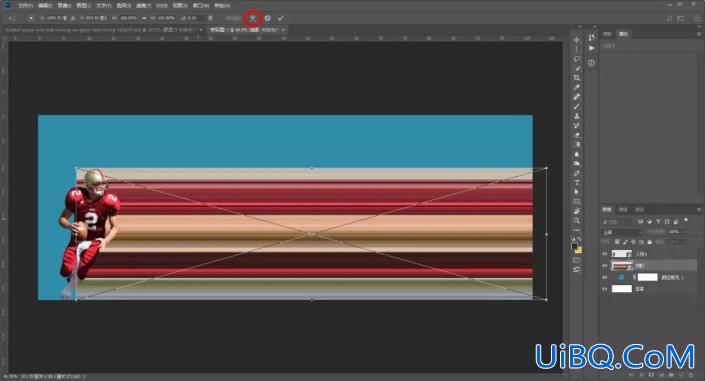This screenshot has height=381, width=705.
Task: Switch to the first document tab (football player)
Action: 100,30
